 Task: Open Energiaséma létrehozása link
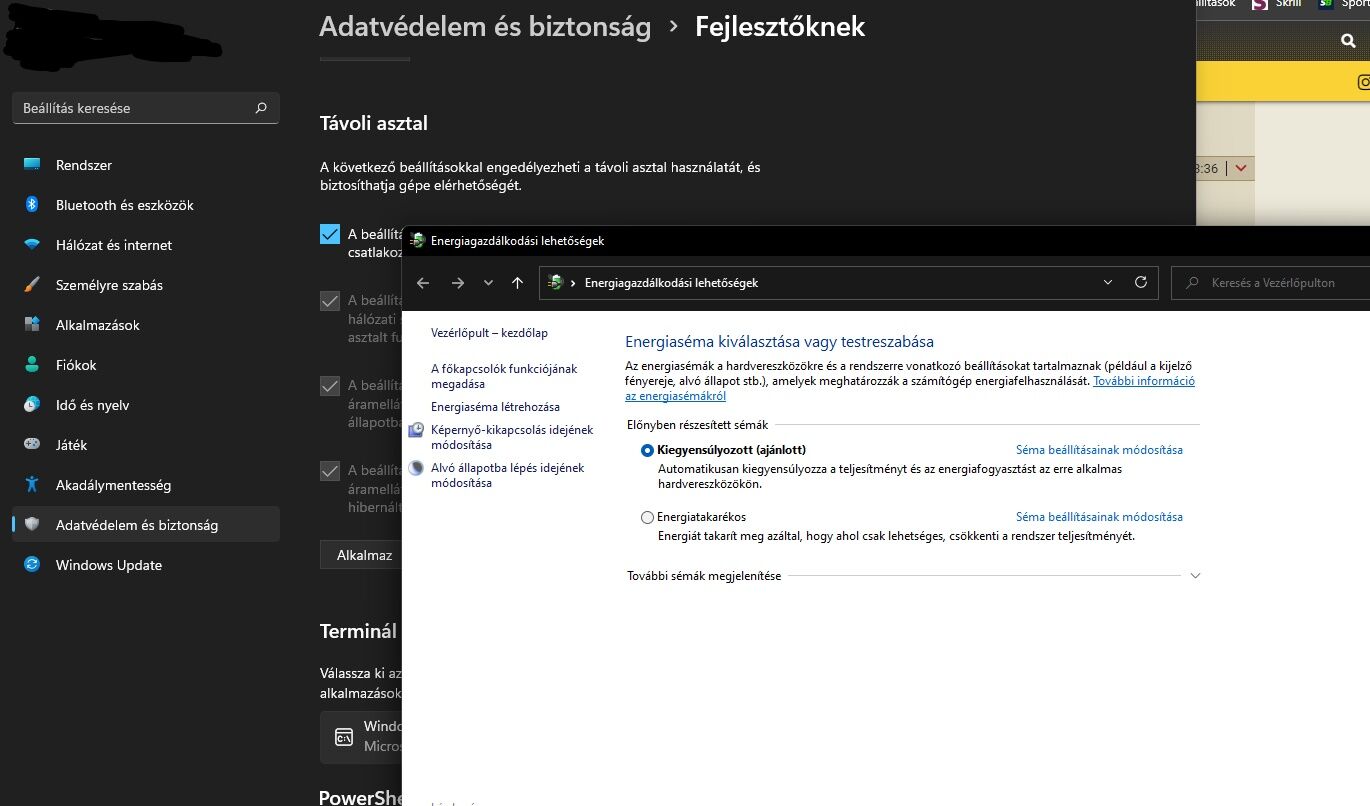click(x=495, y=407)
